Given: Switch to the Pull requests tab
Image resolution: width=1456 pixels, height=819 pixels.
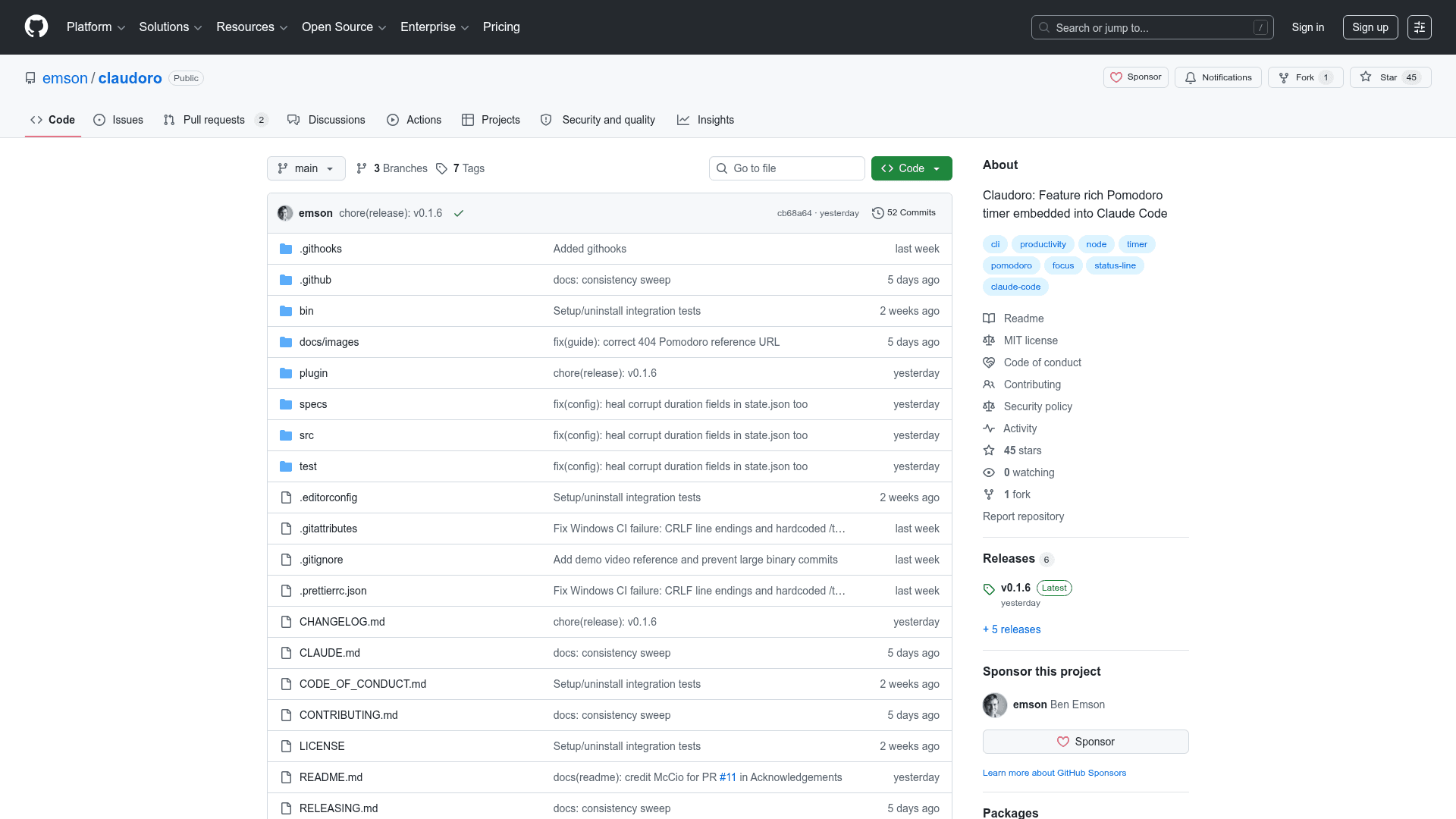Looking at the screenshot, I should pos(215,120).
